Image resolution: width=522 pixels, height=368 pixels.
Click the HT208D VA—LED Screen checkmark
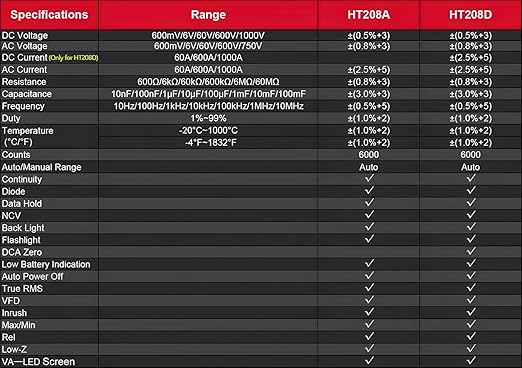pyautogui.click(x=471, y=360)
